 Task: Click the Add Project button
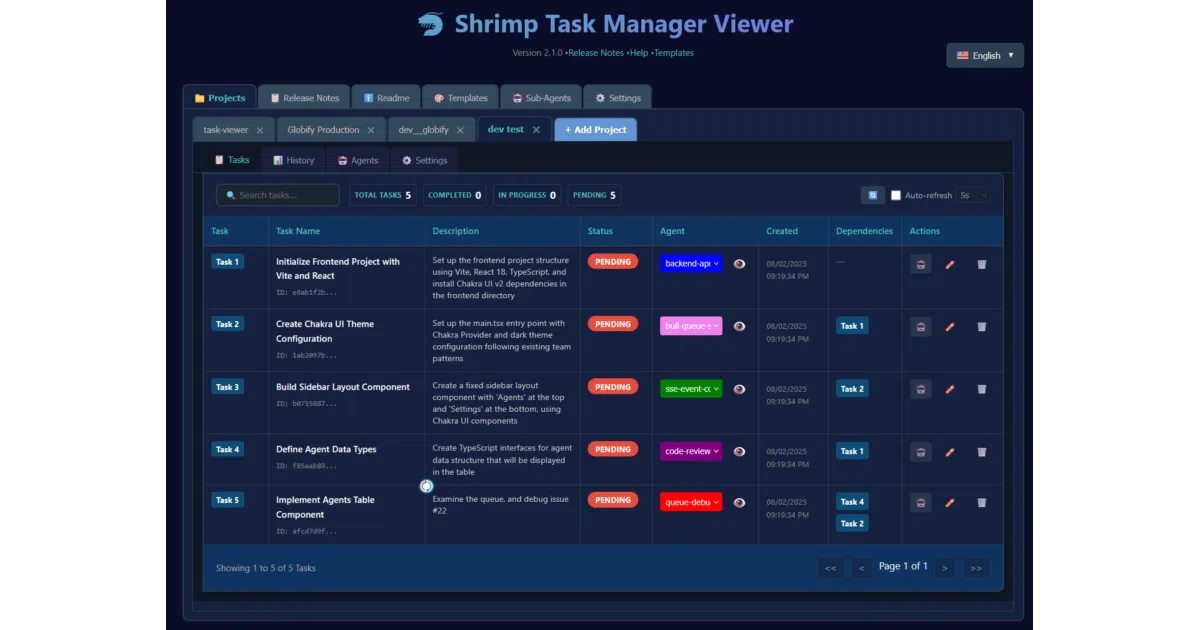pos(595,130)
